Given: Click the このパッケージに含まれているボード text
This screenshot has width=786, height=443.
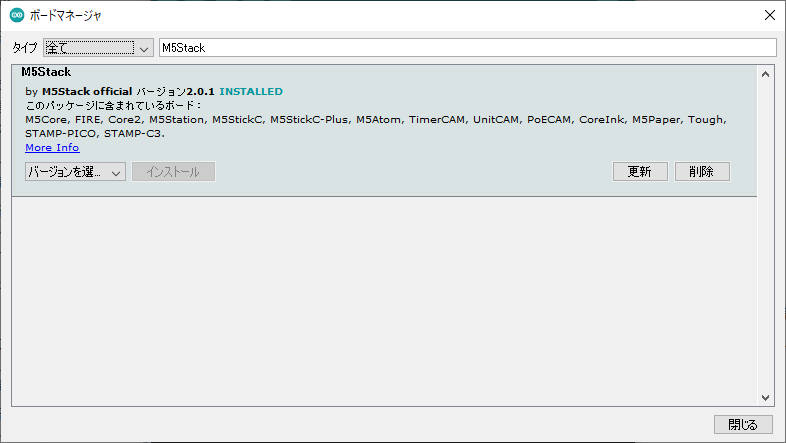Looking at the screenshot, I should 113,106.
